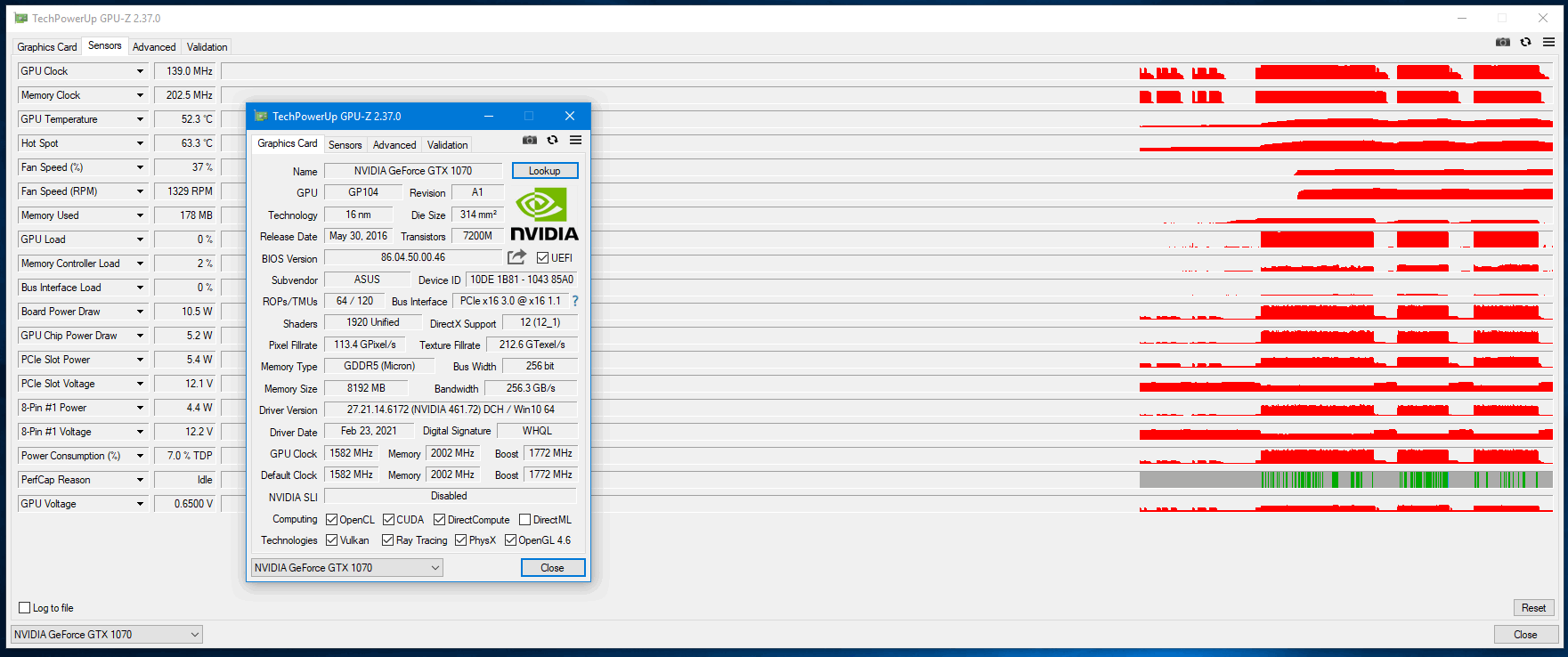1568x657 pixels.
Task: Expand Fan Speed (RPM) sensor dropdown
Action: pos(140,191)
